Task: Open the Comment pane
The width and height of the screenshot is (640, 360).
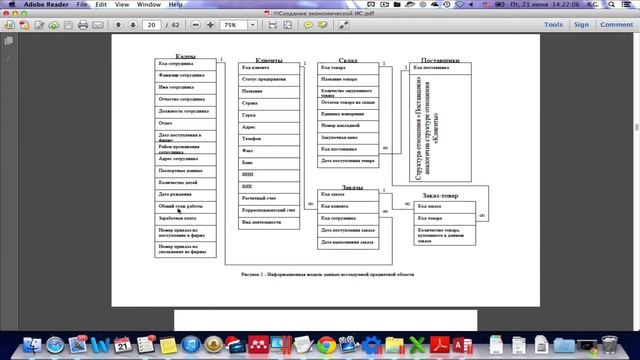Action: coord(616,24)
